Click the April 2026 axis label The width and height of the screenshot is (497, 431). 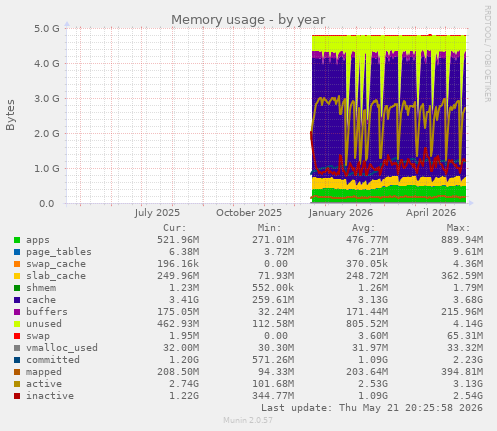(x=431, y=213)
